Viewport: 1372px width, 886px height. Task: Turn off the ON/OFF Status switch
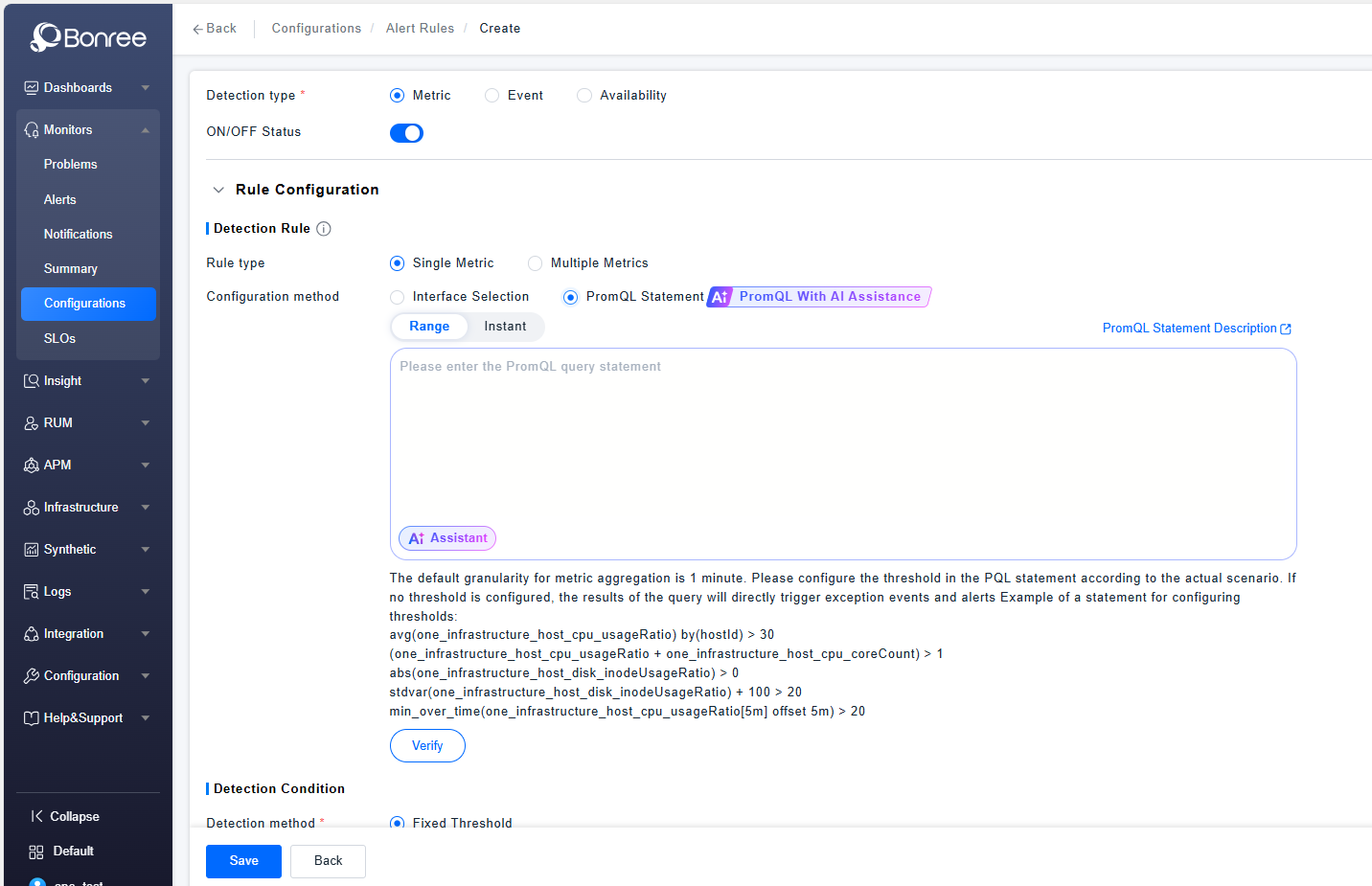tap(406, 133)
